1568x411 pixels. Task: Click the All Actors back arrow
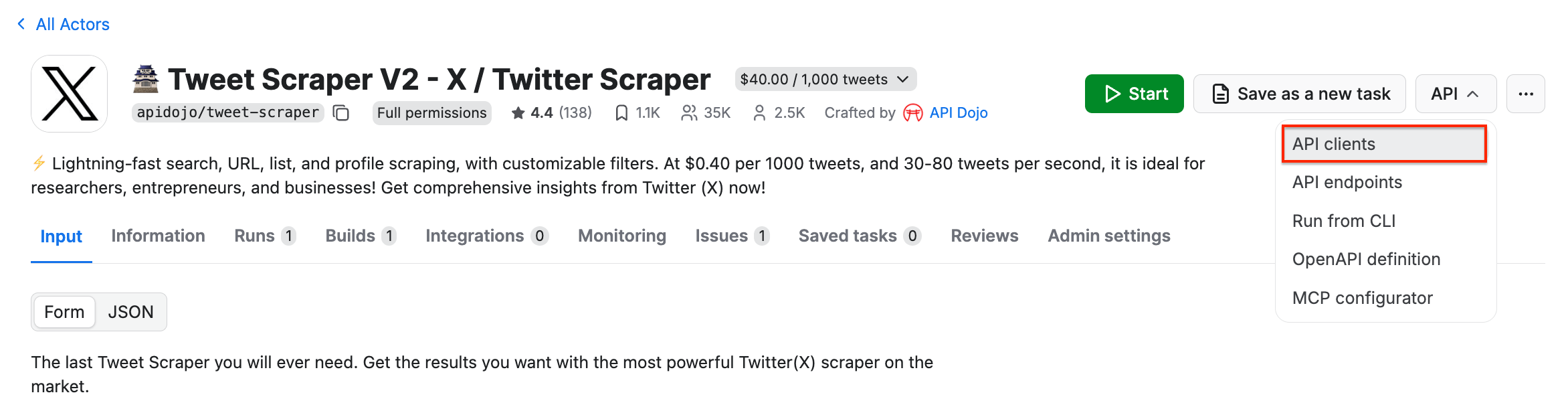(x=21, y=24)
